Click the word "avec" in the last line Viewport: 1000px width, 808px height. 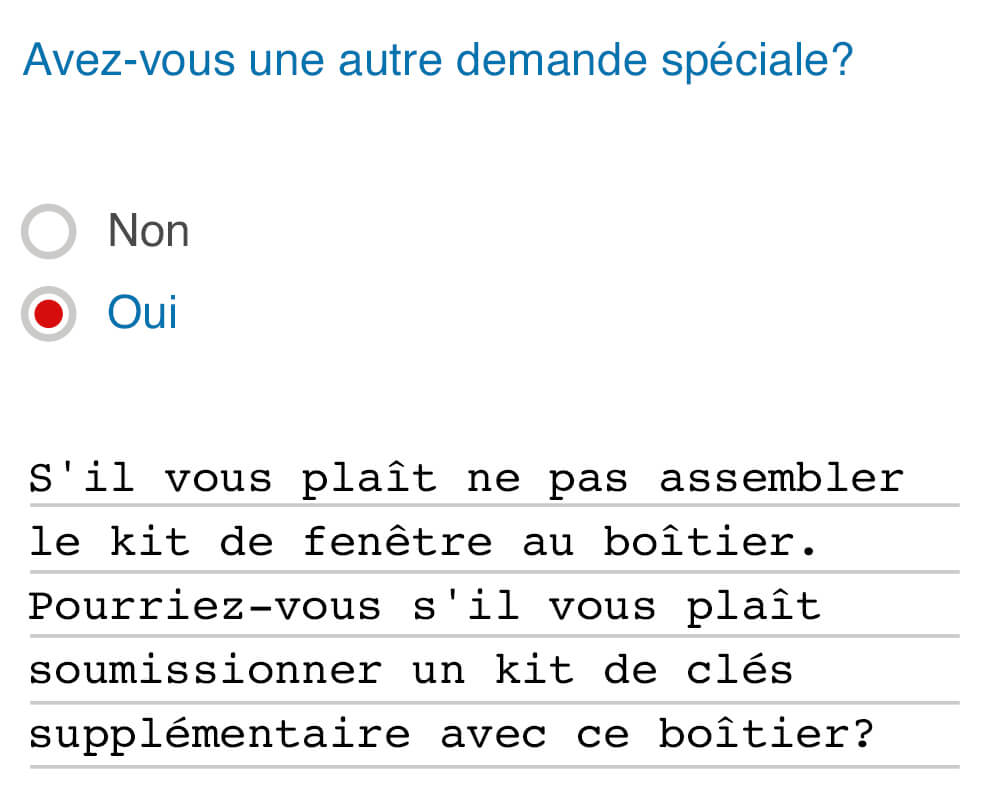tap(493, 736)
